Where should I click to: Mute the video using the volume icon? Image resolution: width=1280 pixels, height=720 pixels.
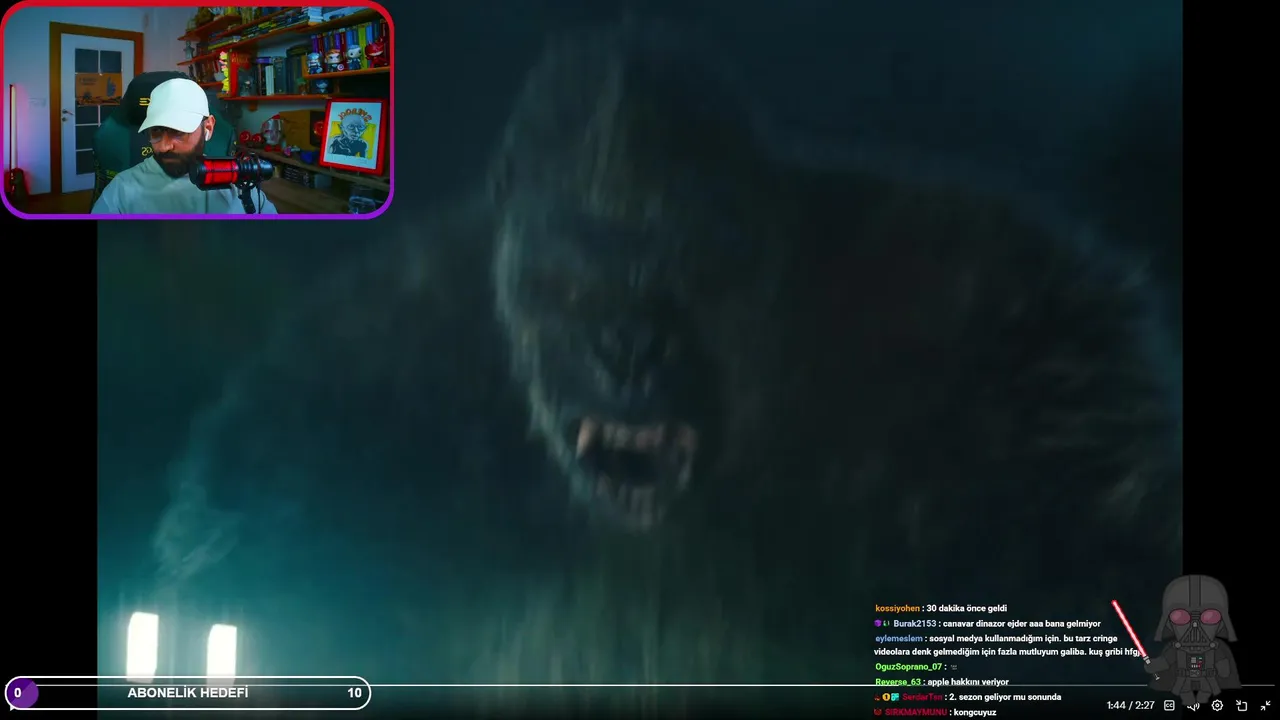[1193, 706]
